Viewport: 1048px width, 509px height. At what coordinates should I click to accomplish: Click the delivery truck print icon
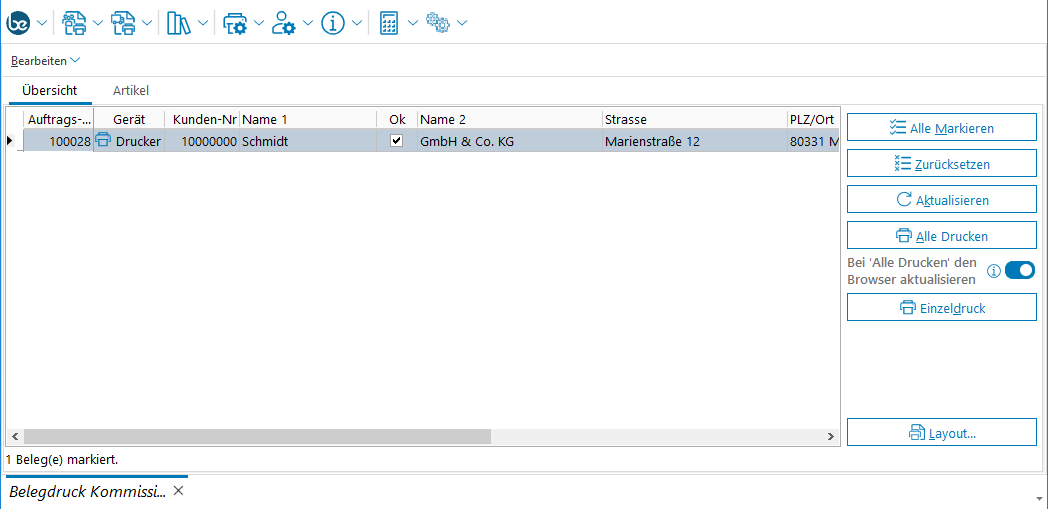[x=123, y=23]
